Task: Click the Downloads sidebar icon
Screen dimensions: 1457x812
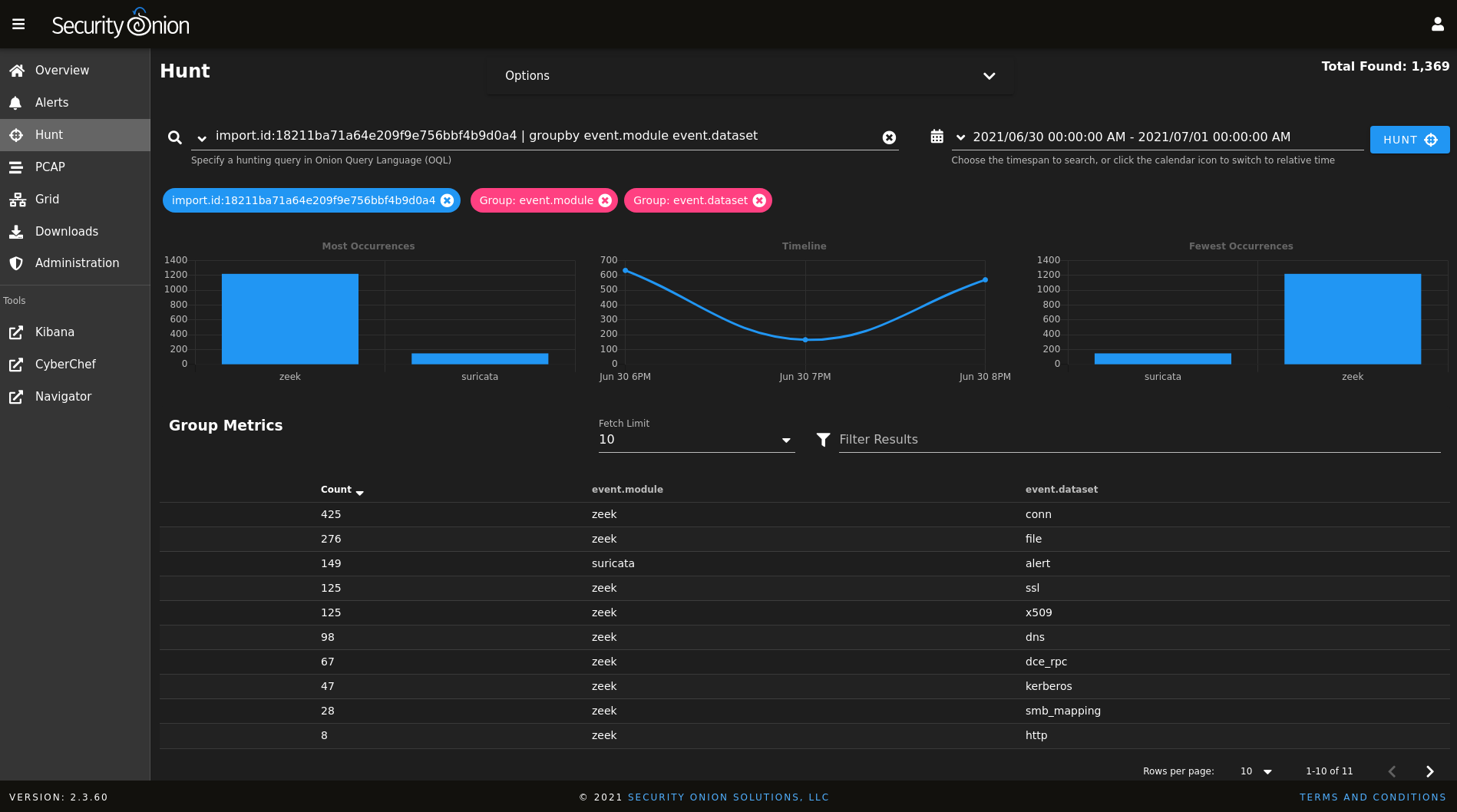Action: [17, 231]
